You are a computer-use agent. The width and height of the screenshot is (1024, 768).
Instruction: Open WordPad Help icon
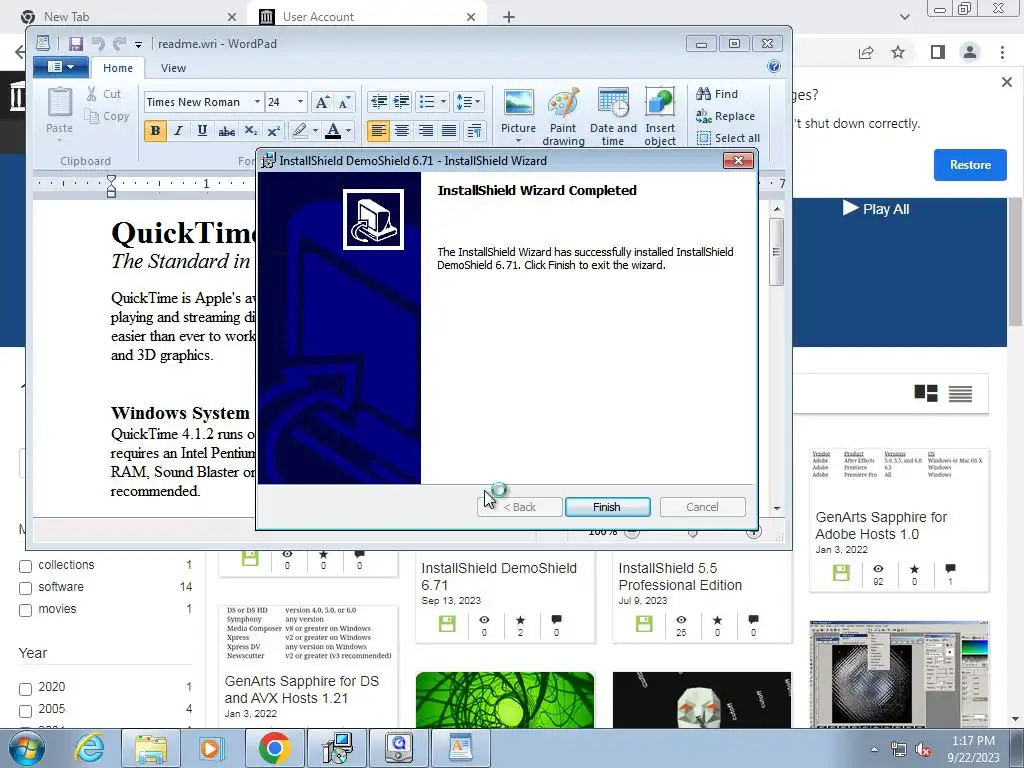tap(774, 66)
